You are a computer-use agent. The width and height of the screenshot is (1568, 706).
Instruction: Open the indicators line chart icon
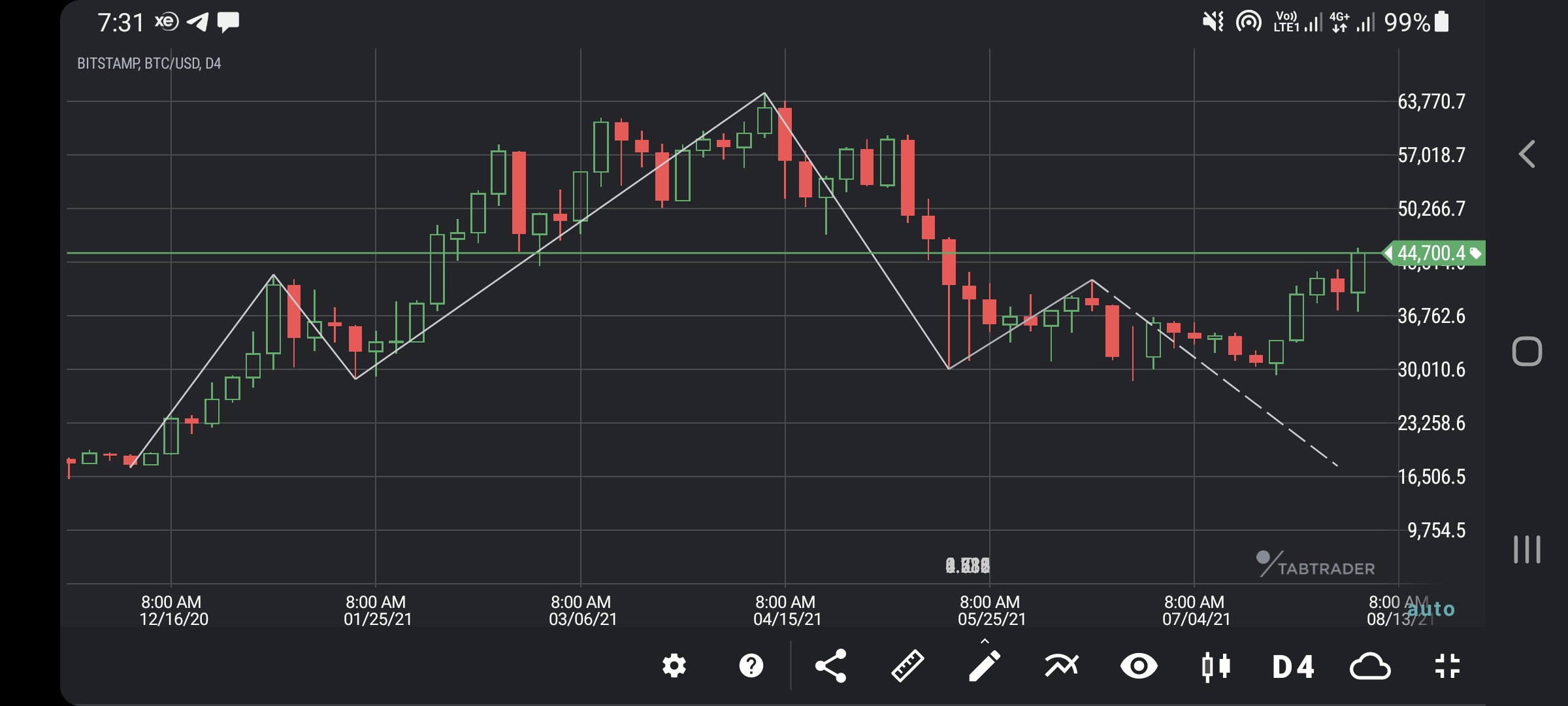(1062, 666)
